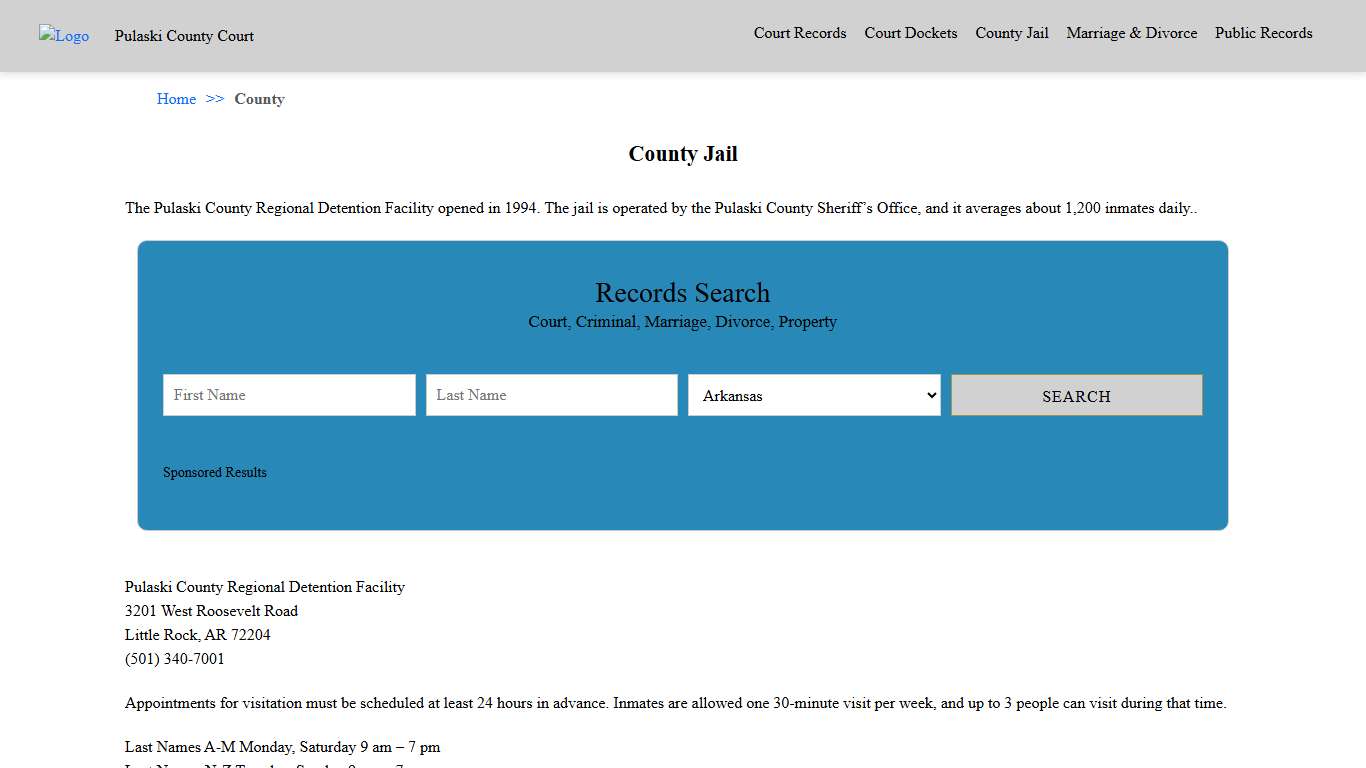Follow the Home breadcrumb link
This screenshot has width=1366, height=768.
[176, 99]
